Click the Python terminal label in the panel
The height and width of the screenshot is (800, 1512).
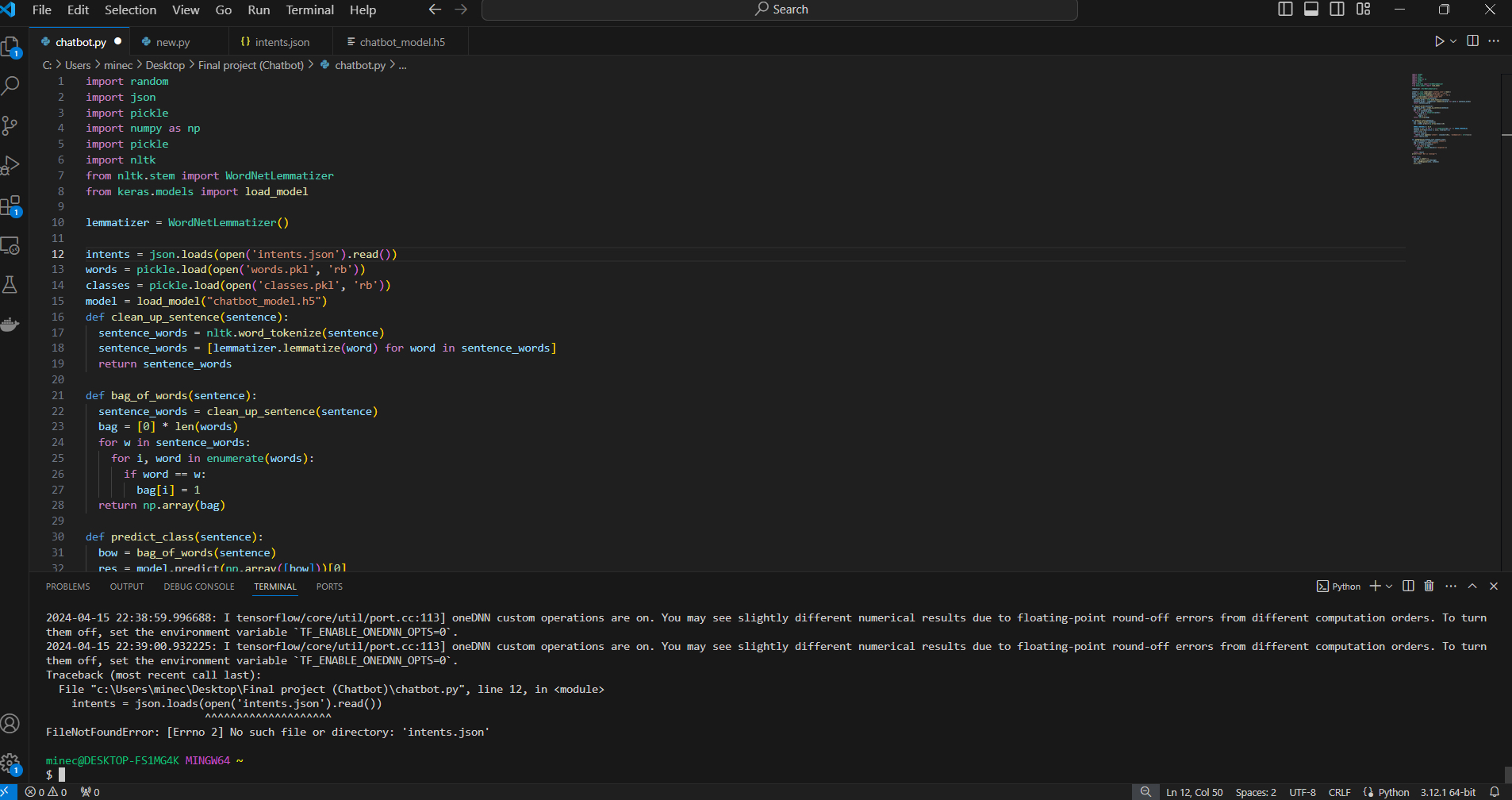pyautogui.click(x=1338, y=587)
